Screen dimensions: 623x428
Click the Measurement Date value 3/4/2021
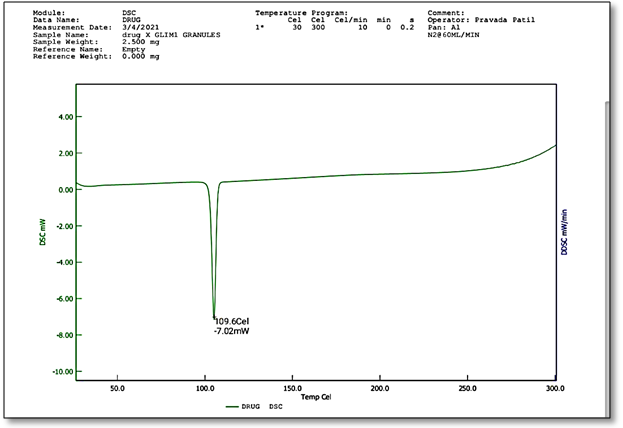point(141,27)
